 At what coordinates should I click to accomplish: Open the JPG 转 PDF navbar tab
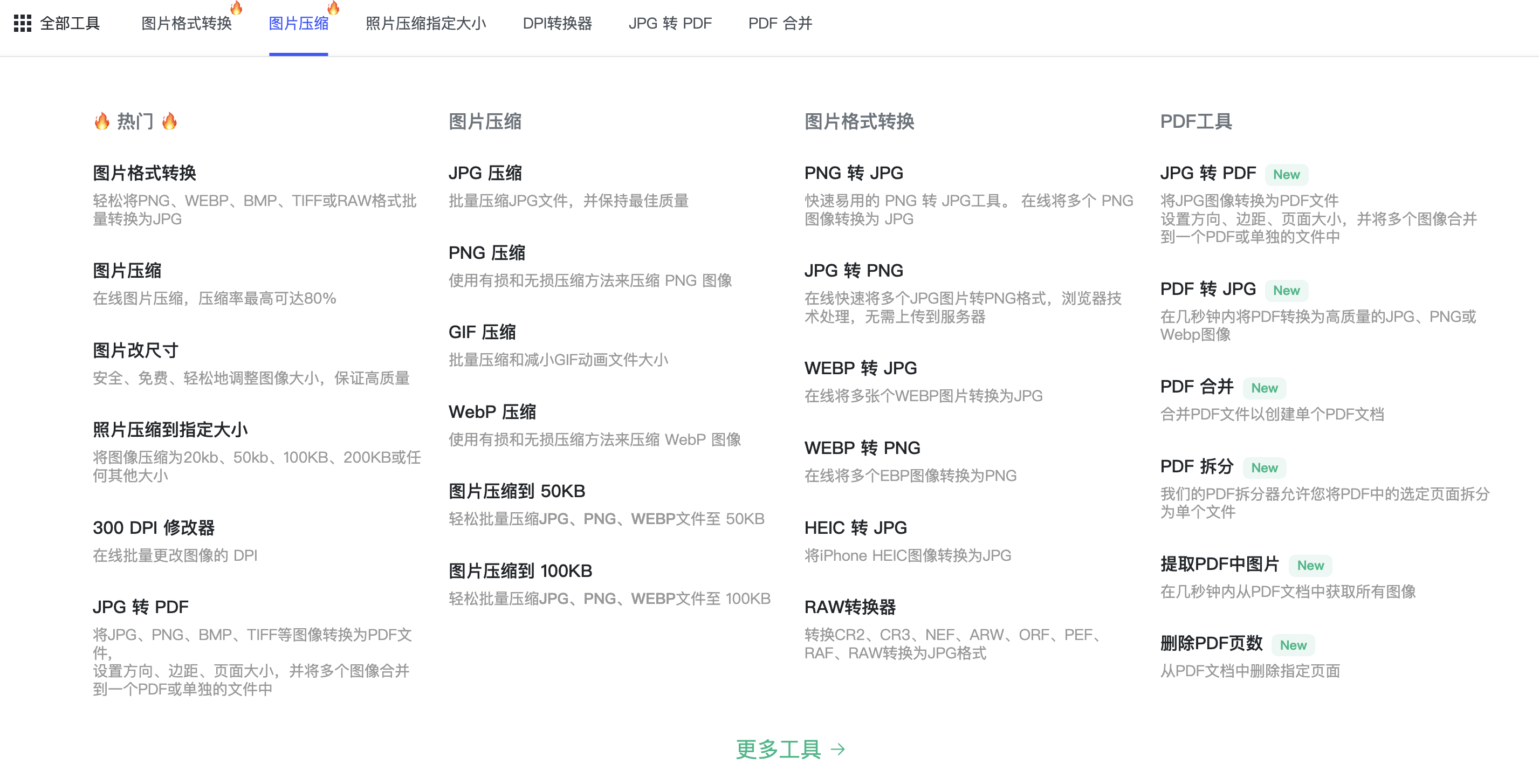670,23
